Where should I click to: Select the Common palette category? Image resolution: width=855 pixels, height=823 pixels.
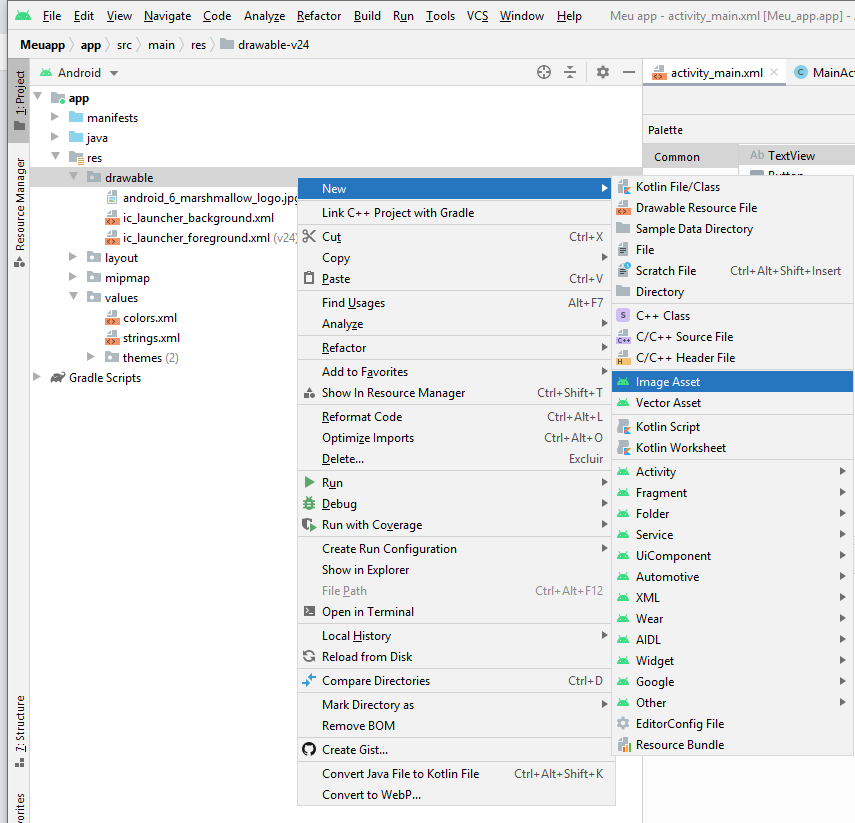point(677,157)
